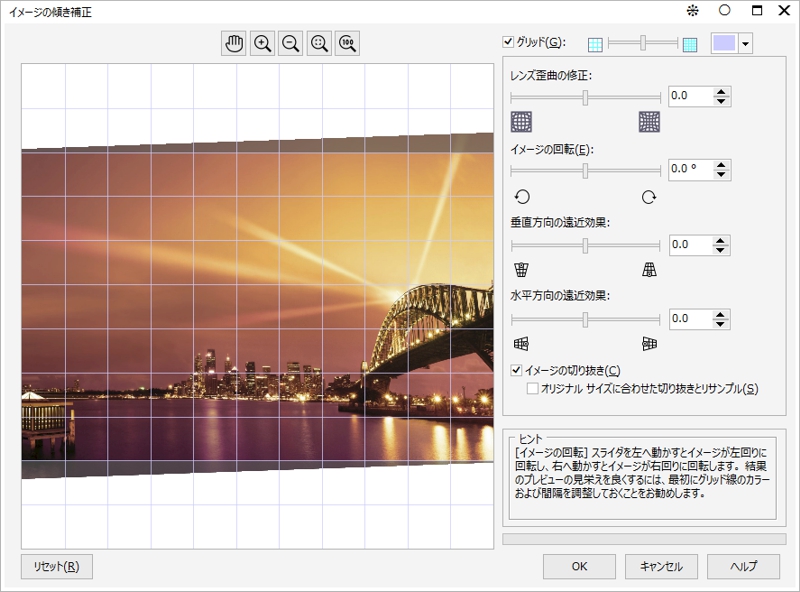Click the zoom out magnifier icon

[x=291, y=44]
